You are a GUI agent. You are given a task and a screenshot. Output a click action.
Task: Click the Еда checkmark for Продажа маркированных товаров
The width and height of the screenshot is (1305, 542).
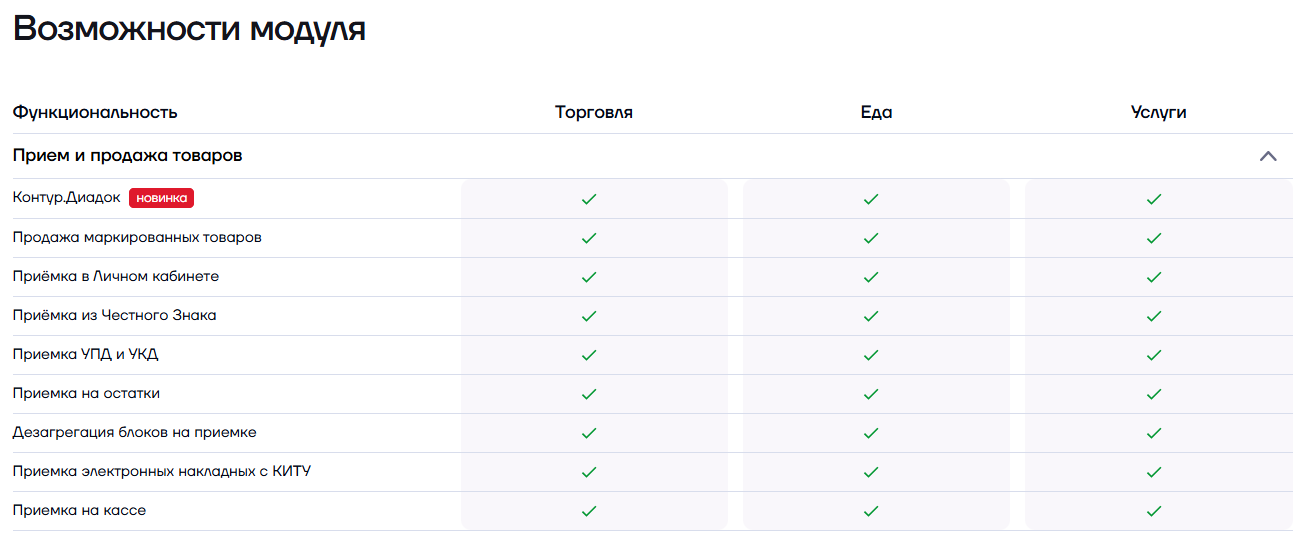coord(871,238)
